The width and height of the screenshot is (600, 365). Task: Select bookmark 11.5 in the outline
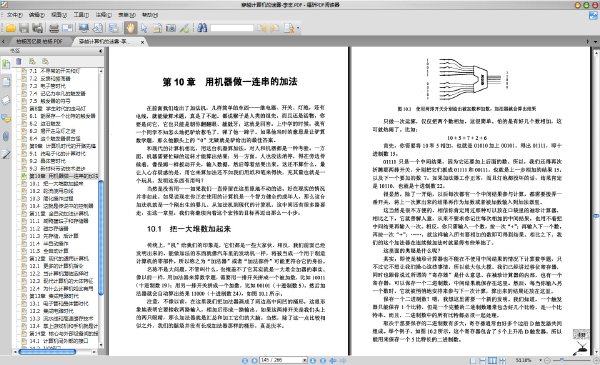tap(49, 251)
